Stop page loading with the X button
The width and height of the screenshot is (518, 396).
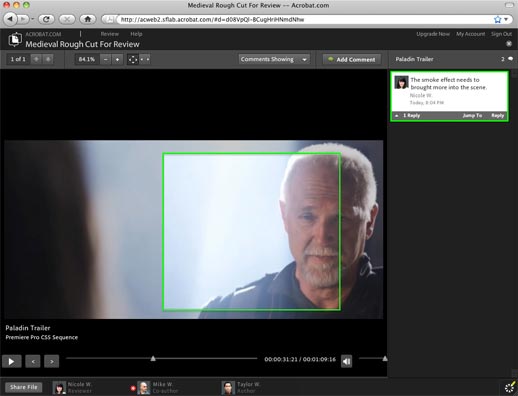coord(67,19)
